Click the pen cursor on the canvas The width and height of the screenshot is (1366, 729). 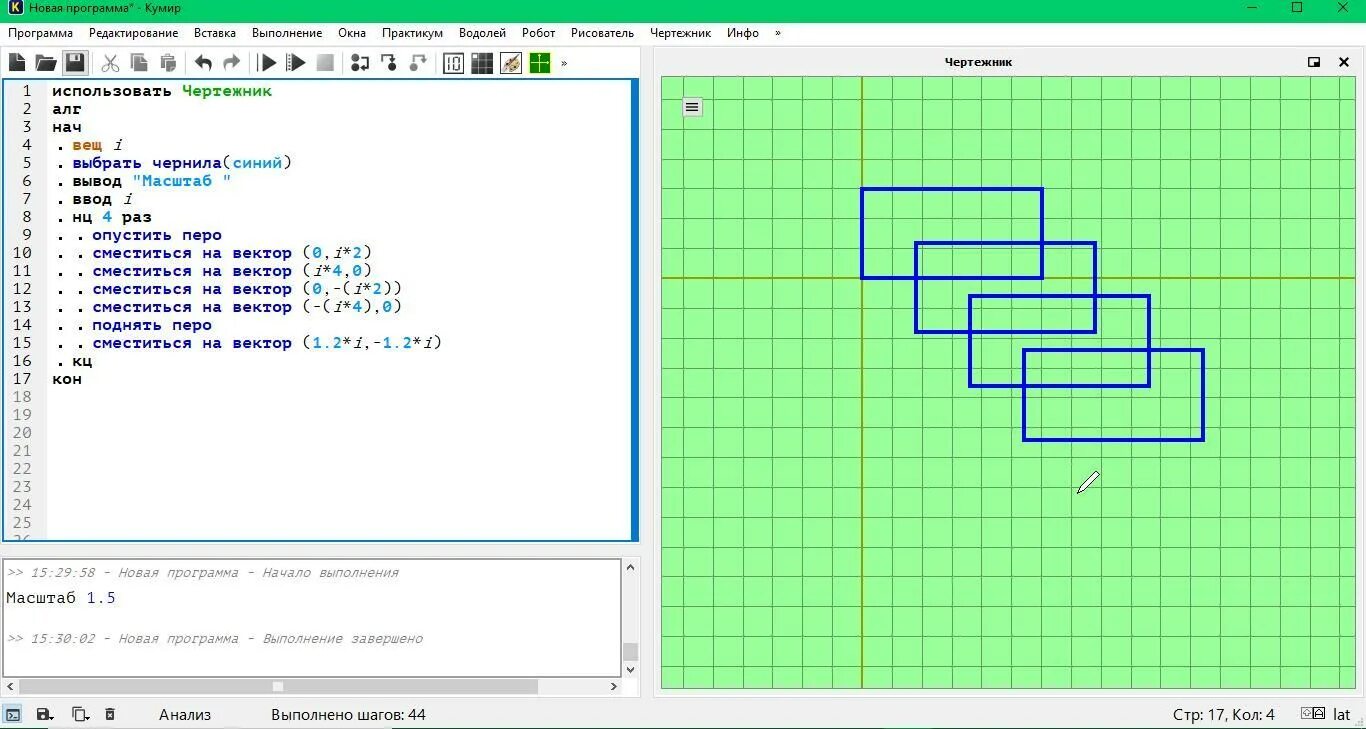tap(1088, 483)
